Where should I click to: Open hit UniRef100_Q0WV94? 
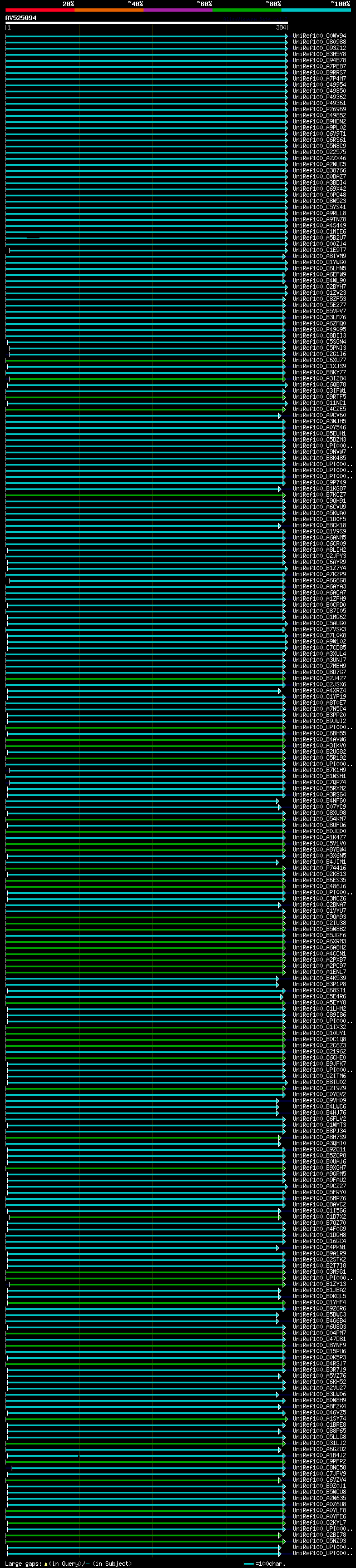pos(319,36)
